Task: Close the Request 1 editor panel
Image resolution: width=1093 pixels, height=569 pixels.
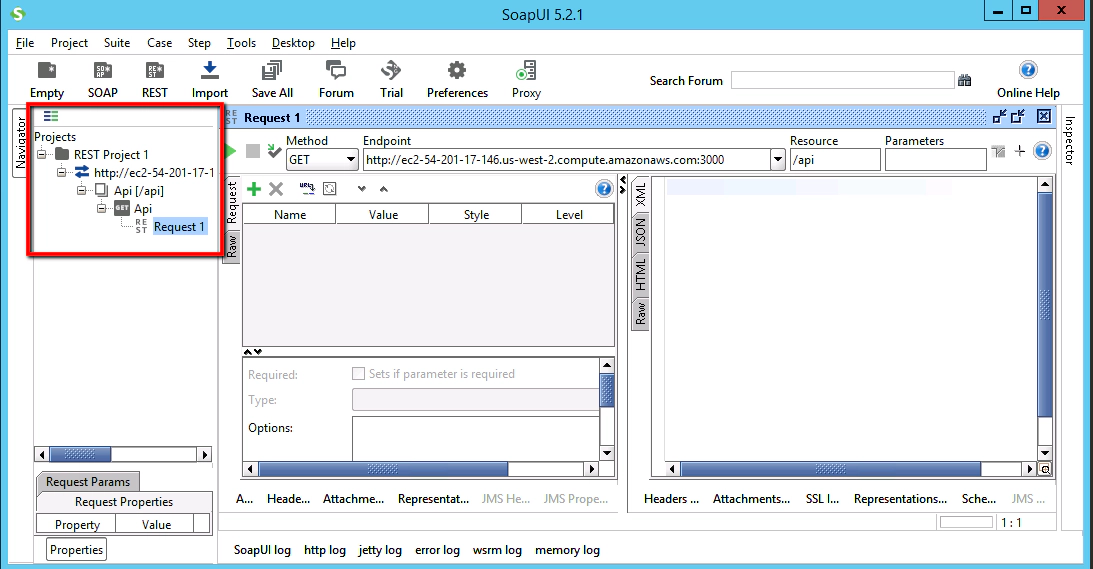Action: (x=1044, y=116)
